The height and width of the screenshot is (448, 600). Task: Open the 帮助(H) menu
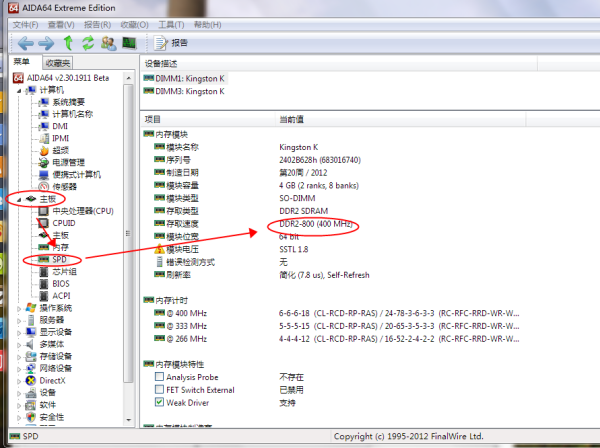[207, 25]
